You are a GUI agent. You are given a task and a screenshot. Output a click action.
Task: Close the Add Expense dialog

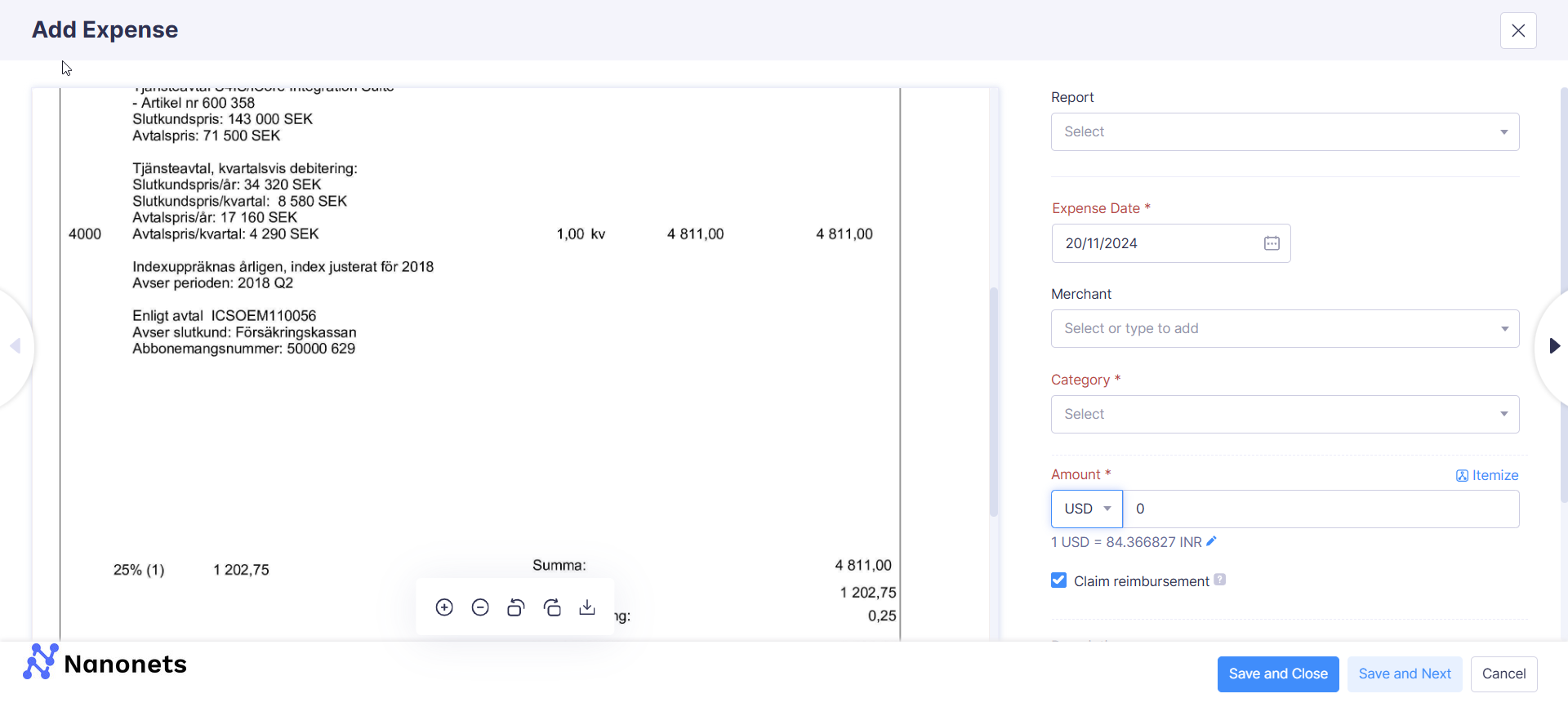[x=1518, y=31]
